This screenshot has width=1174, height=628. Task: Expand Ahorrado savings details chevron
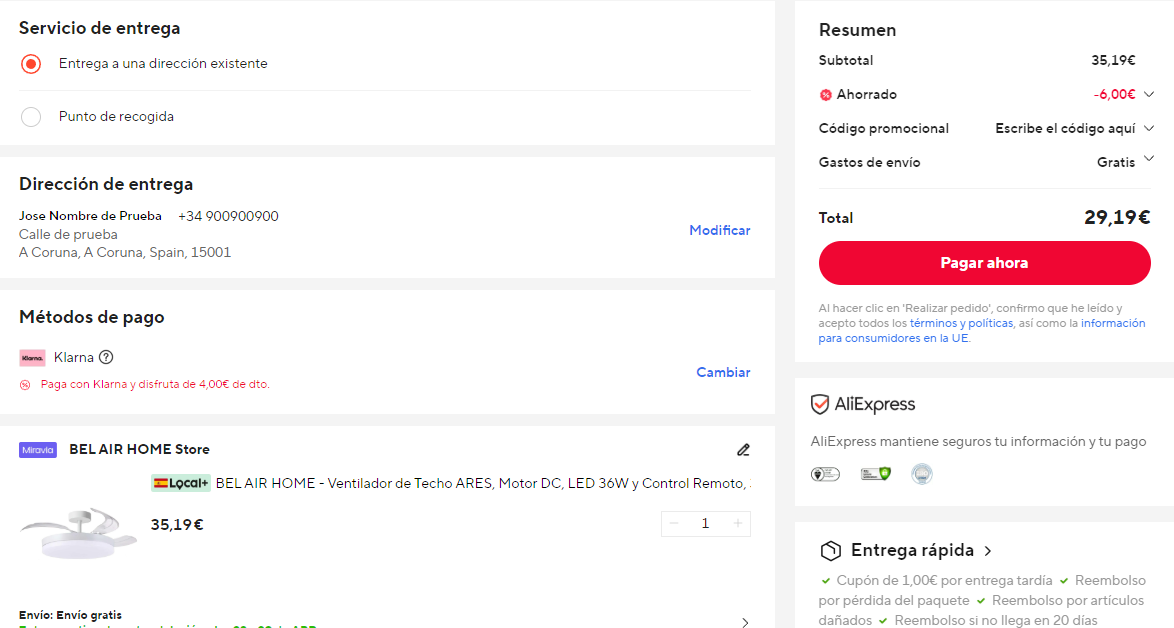[x=1149, y=94]
